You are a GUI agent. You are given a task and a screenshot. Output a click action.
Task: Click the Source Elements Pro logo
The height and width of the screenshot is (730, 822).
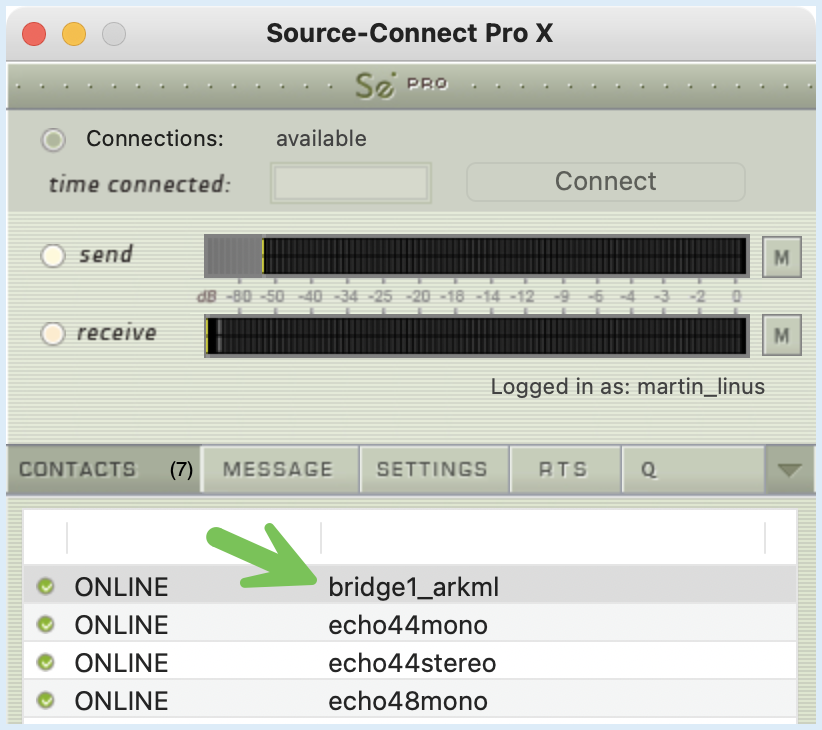[x=402, y=86]
